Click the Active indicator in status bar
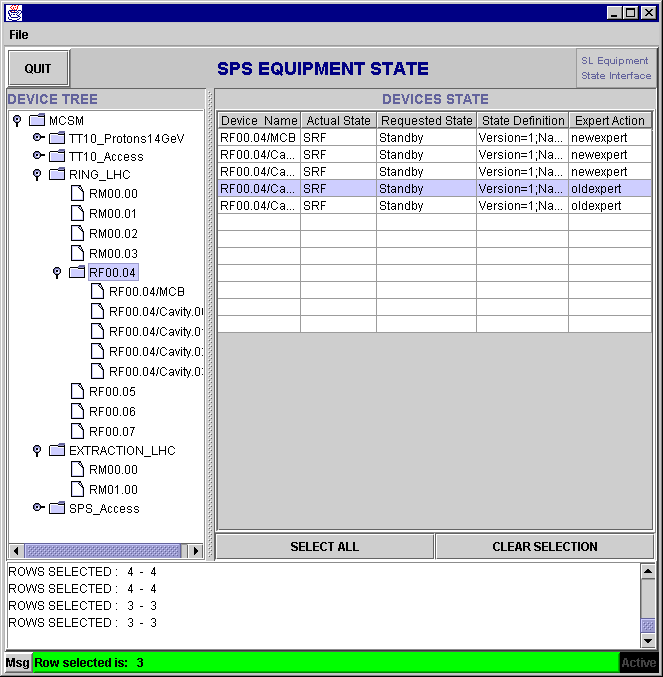This screenshot has height=677, width=663. point(638,663)
